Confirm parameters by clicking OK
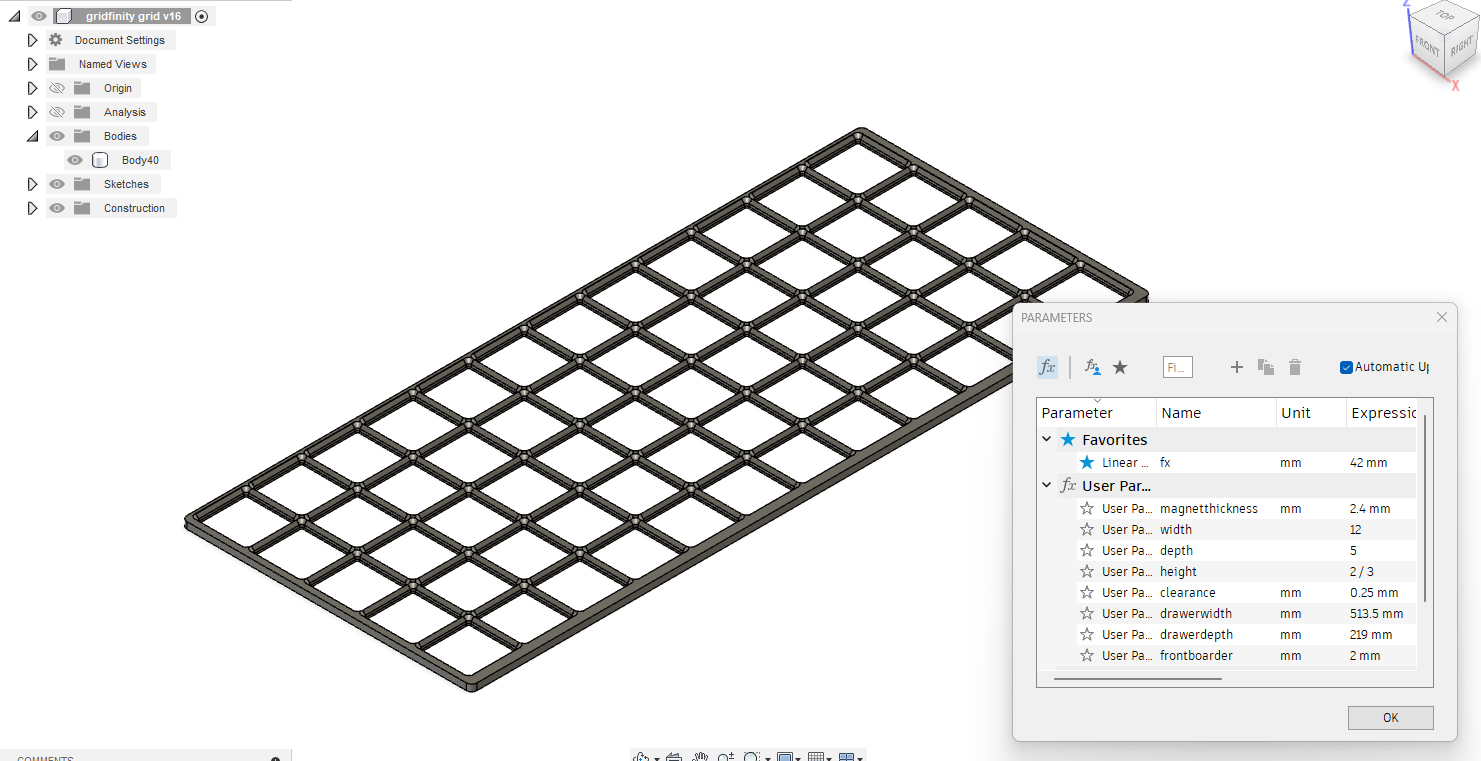This screenshot has height=761, width=1481. pyautogui.click(x=1390, y=717)
